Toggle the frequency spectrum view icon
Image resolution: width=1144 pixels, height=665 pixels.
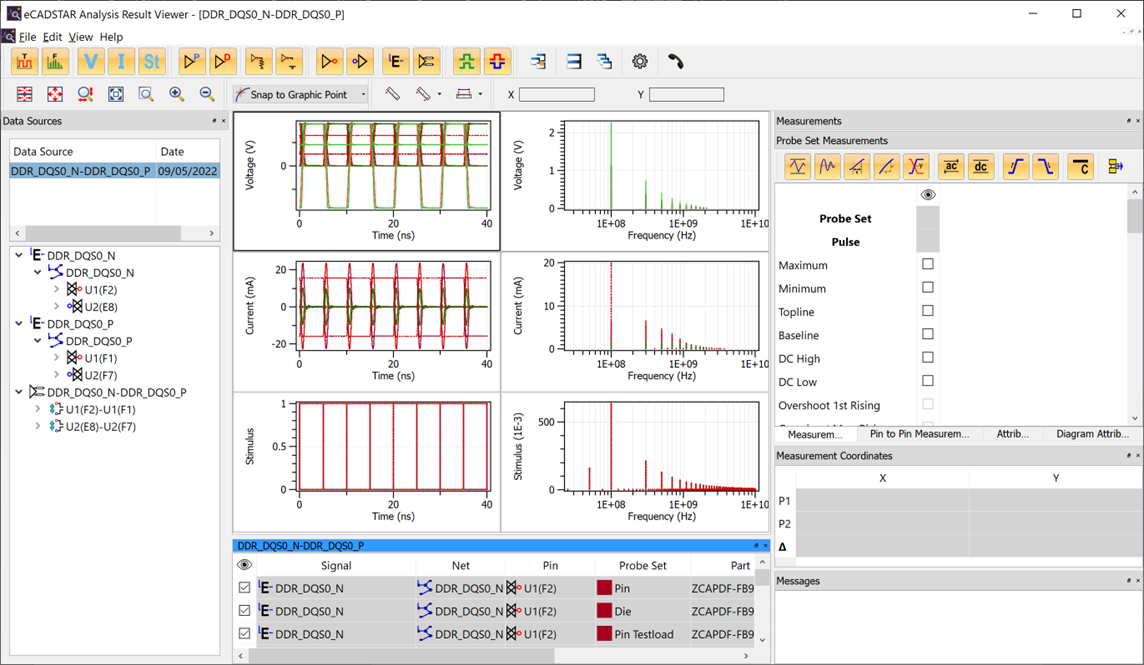pos(55,62)
